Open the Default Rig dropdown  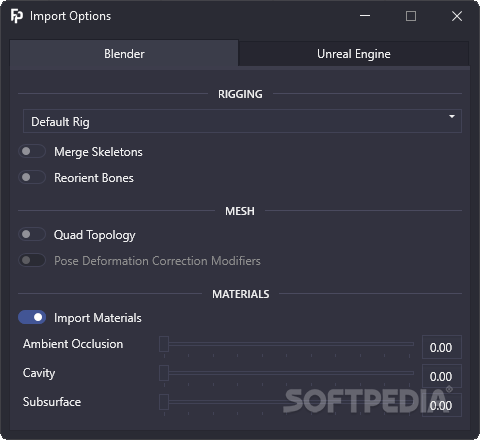pyautogui.click(x=242, y=121)
